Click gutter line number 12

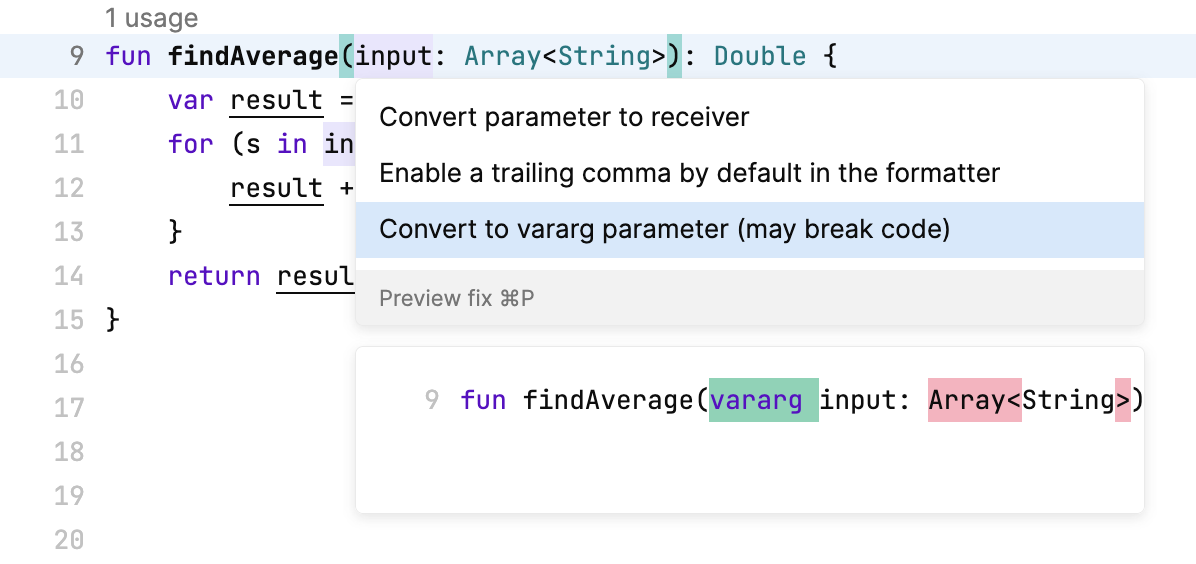pyautogui.click(x=68, y=188)
